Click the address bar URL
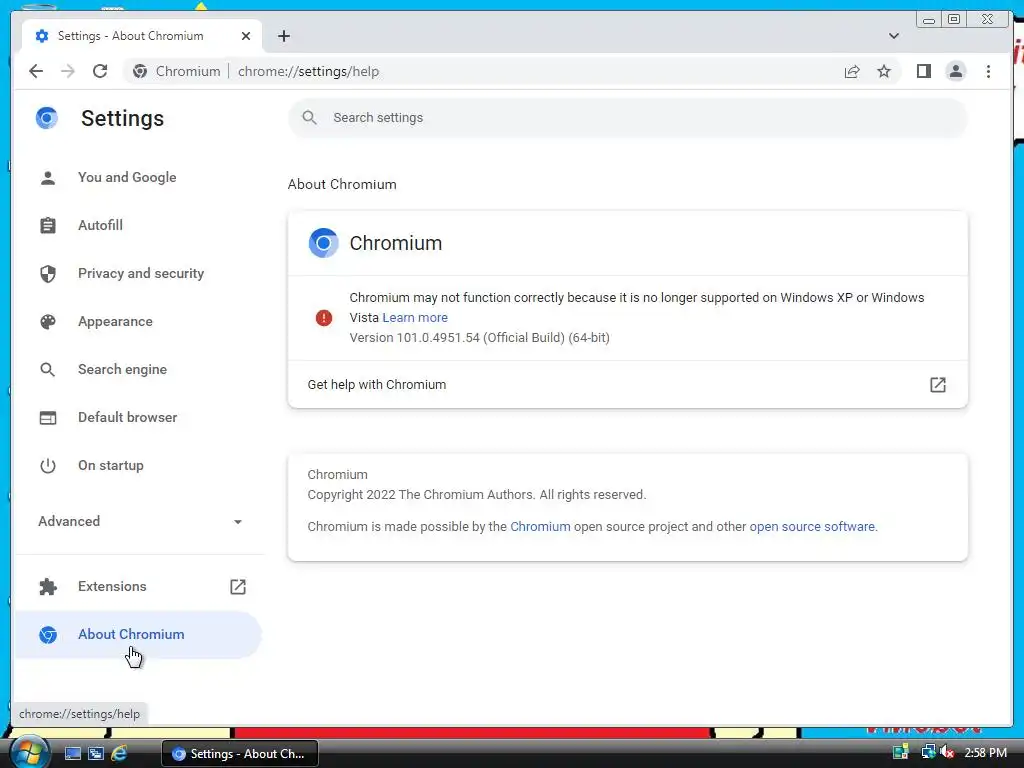Screen dimensions: 1024x768 click(x=308, y=71)
